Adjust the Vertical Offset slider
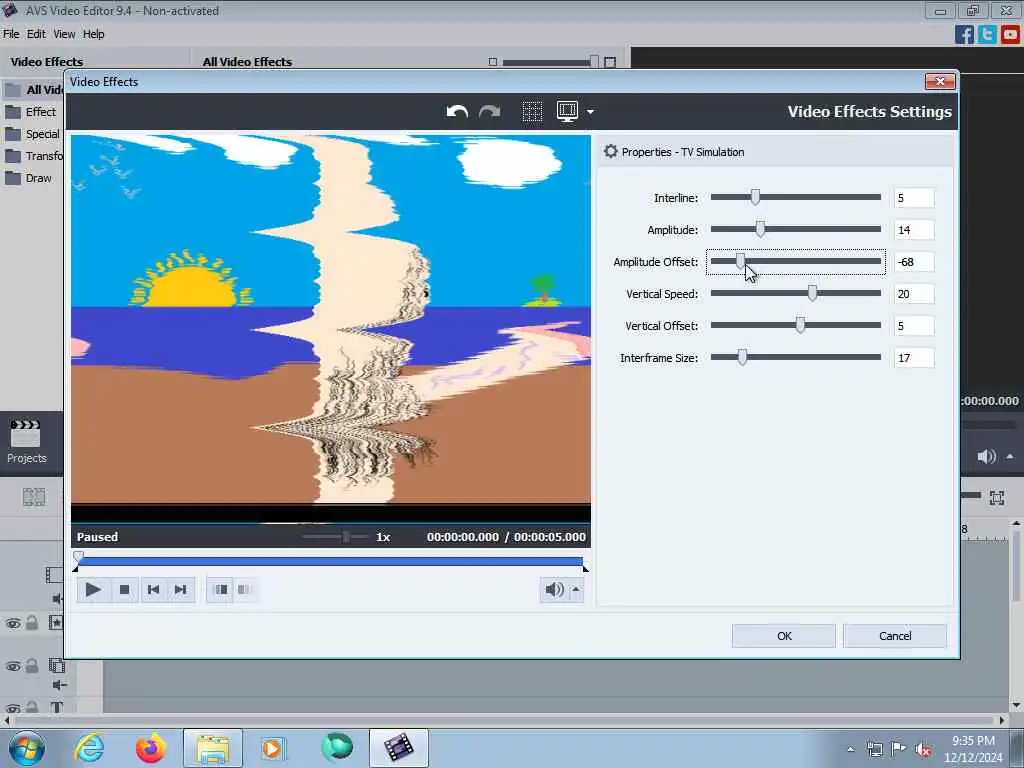 pos(800,325)
